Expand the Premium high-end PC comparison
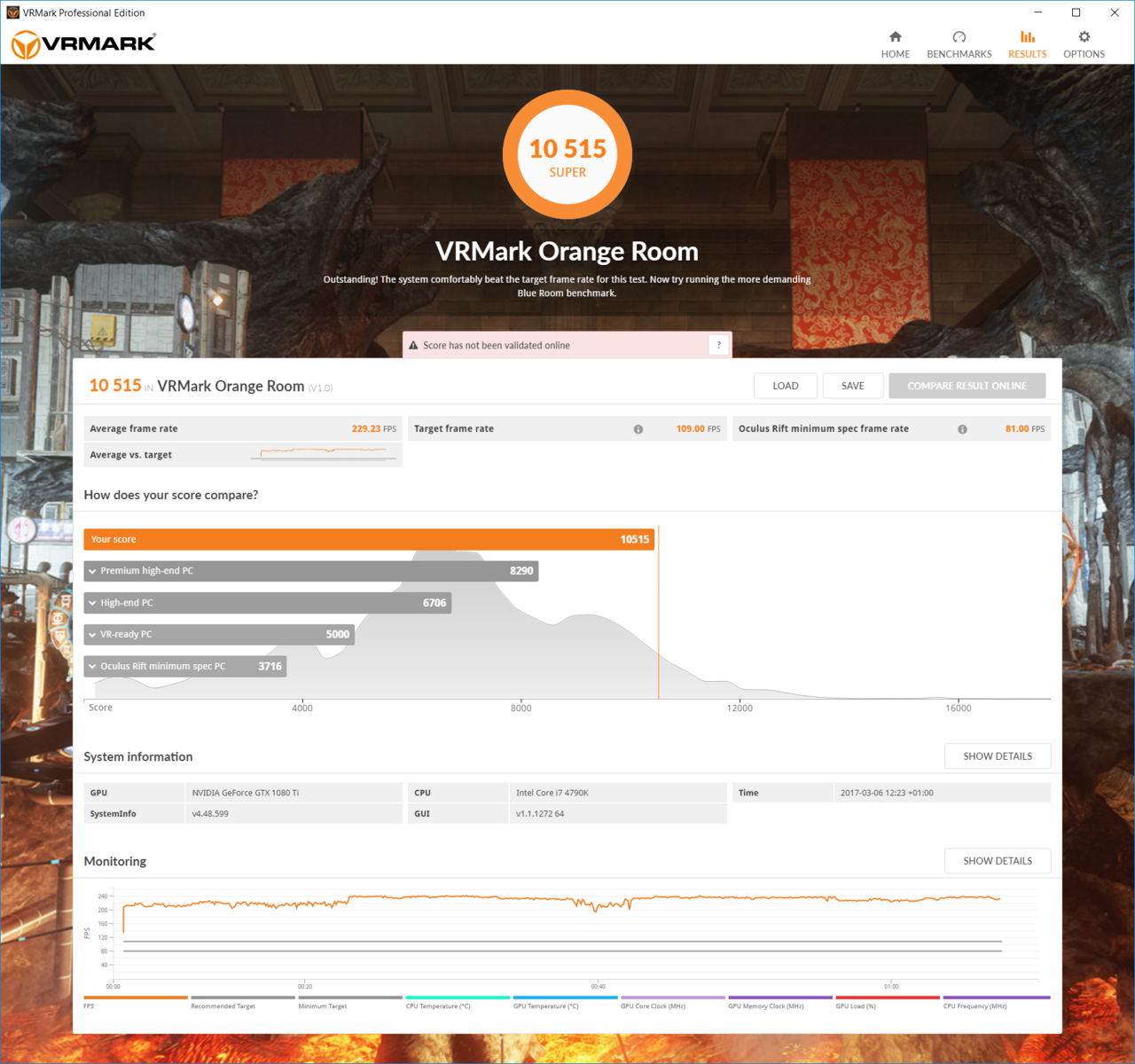 (311, 571)
